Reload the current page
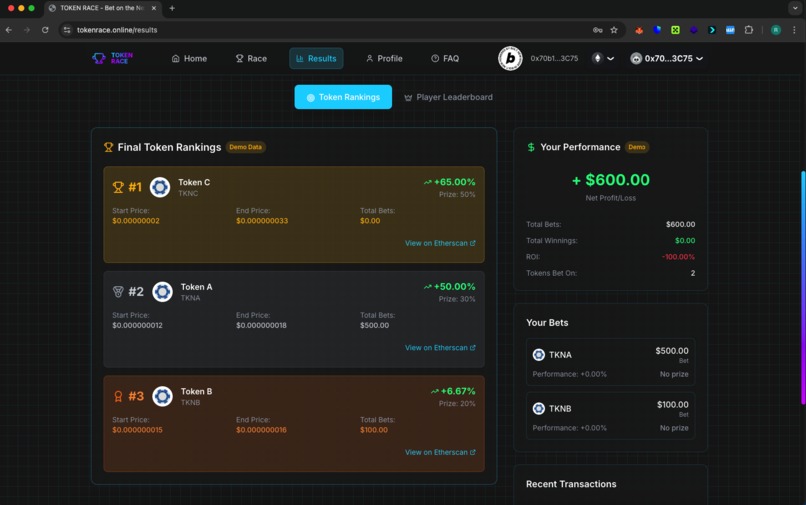The width and height of the screenshot is (806, 505). coord(45,30)
